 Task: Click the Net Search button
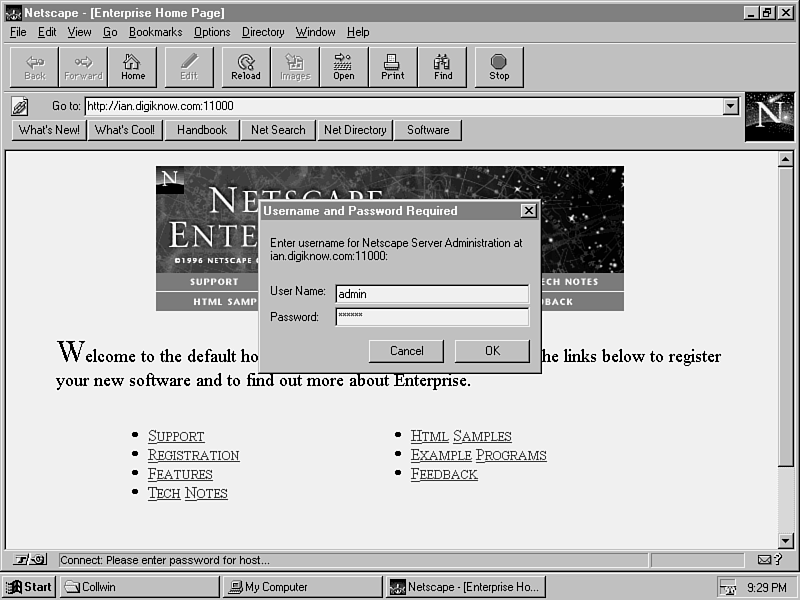pyautogui.click(x=278, y=130)
